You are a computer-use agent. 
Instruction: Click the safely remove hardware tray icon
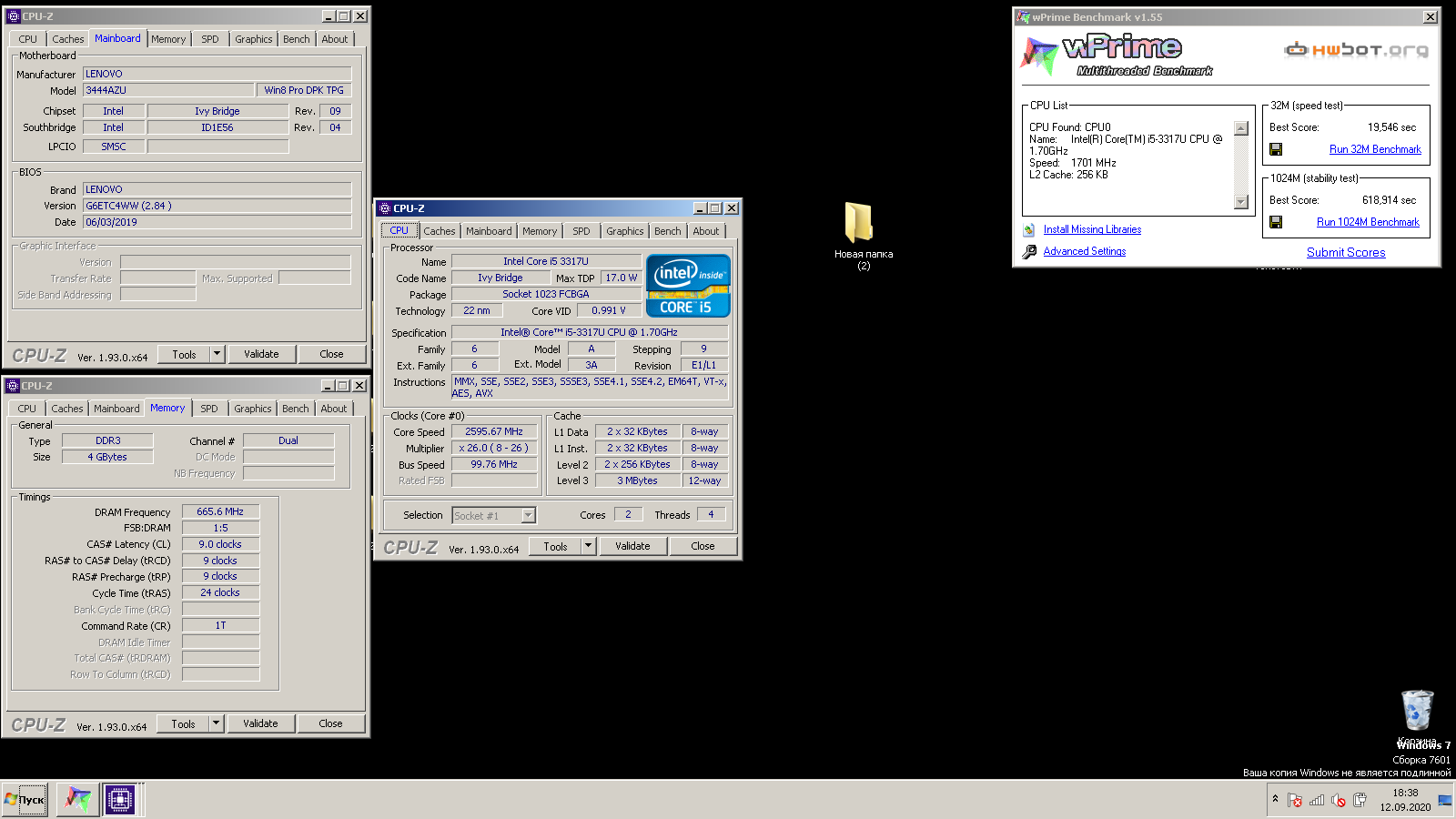(1360, 800)
